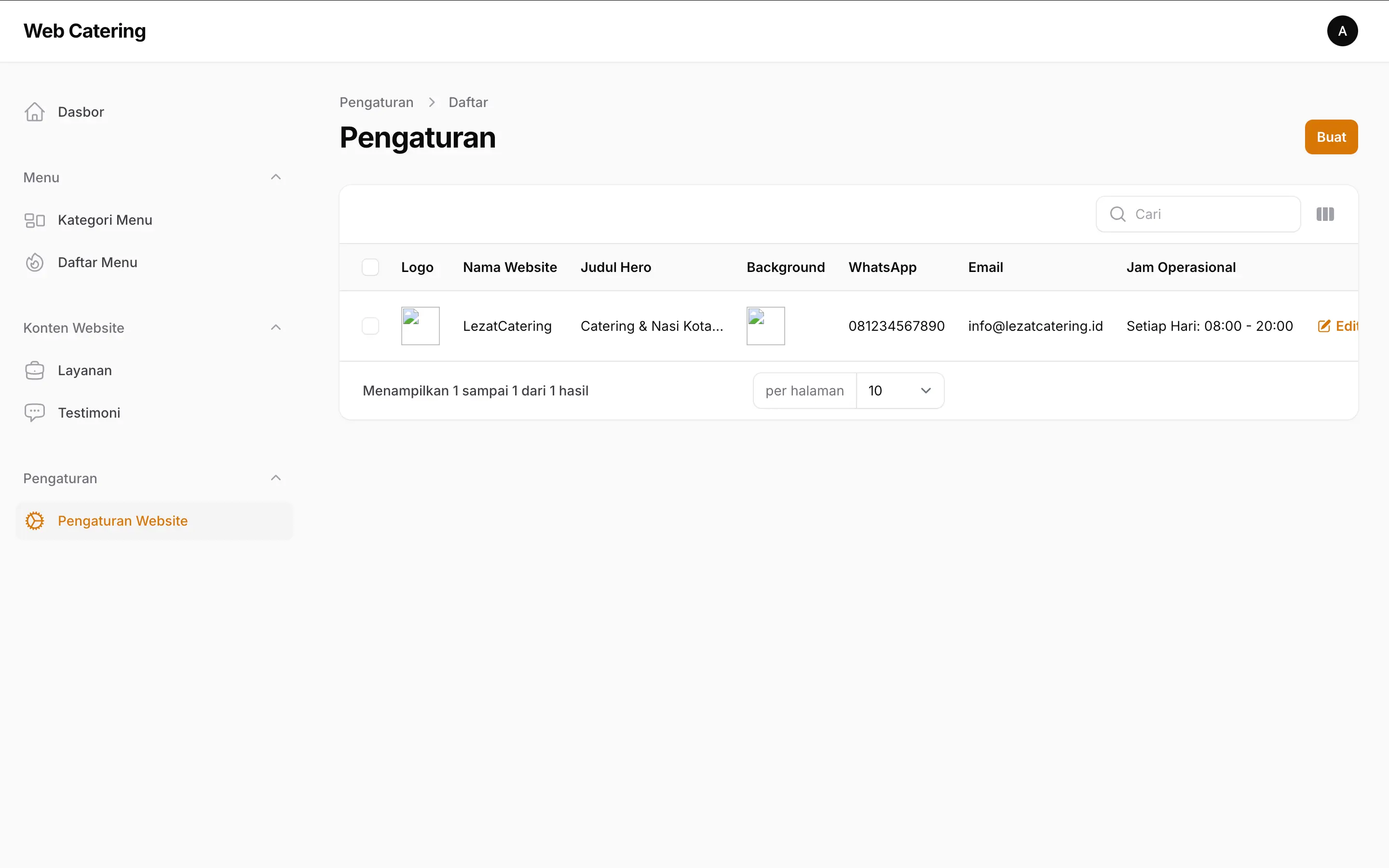This screenshot has height=868, width=1389.
Task: Click the info@lezatcatering.id email cell
Action: (1035, 326)
